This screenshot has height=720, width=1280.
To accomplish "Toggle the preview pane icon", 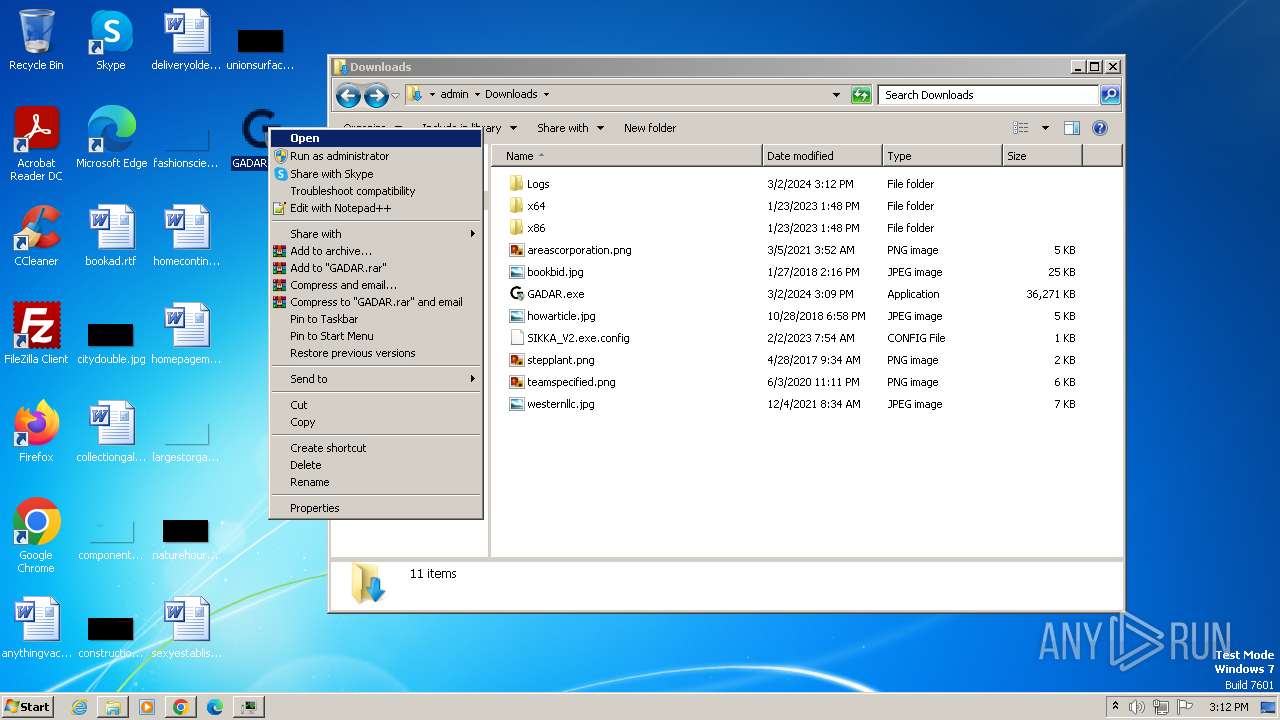I will (x=1072, y=128).
